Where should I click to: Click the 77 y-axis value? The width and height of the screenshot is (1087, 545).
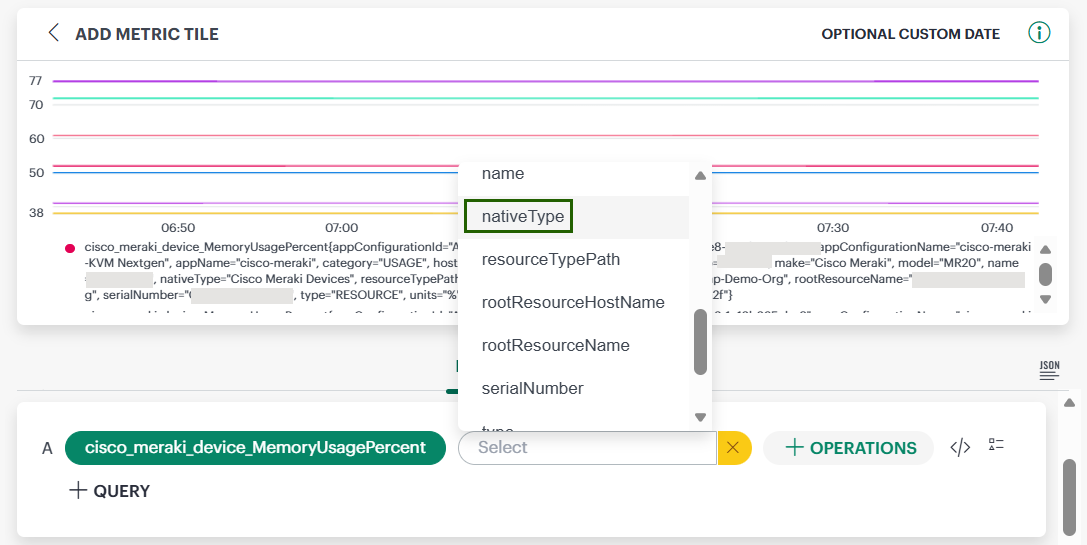coord(36,81)
